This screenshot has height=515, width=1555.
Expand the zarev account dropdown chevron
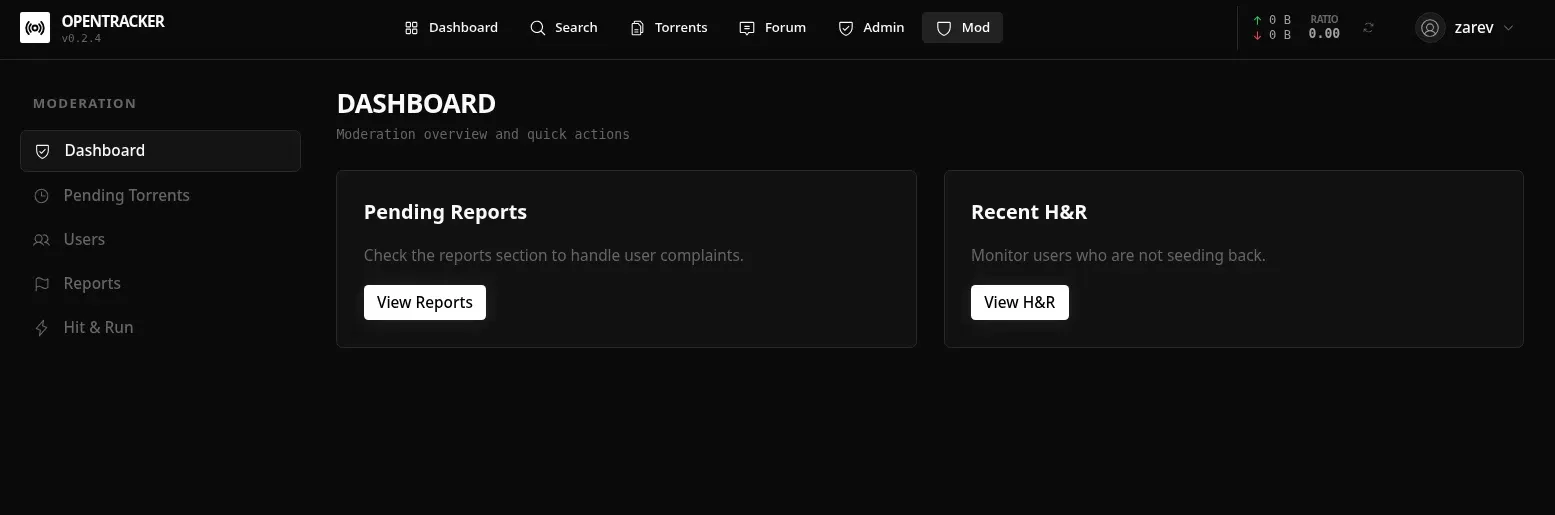(x=1509, y=28)
